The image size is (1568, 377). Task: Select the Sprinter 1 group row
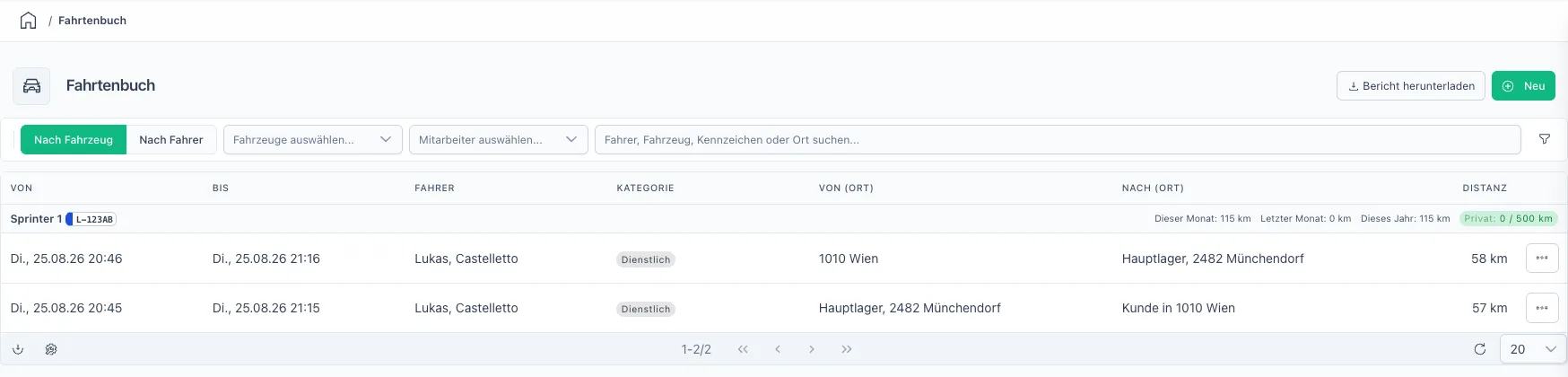click(x=784, y=219)
